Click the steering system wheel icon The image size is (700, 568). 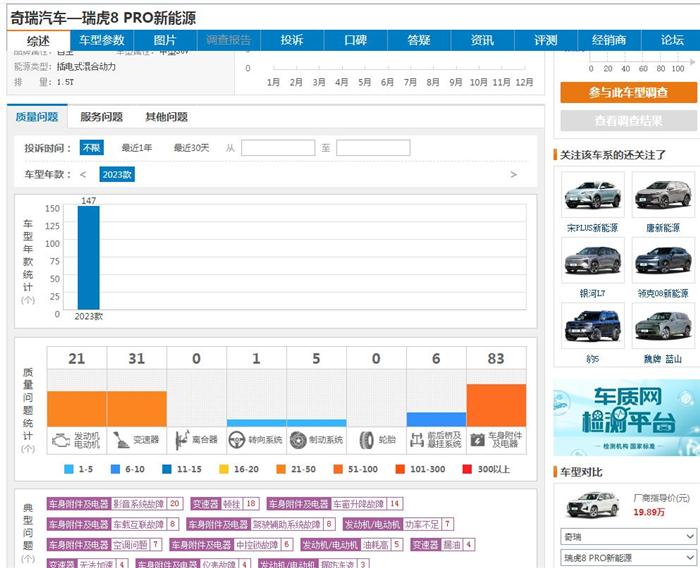coord(237,440)
